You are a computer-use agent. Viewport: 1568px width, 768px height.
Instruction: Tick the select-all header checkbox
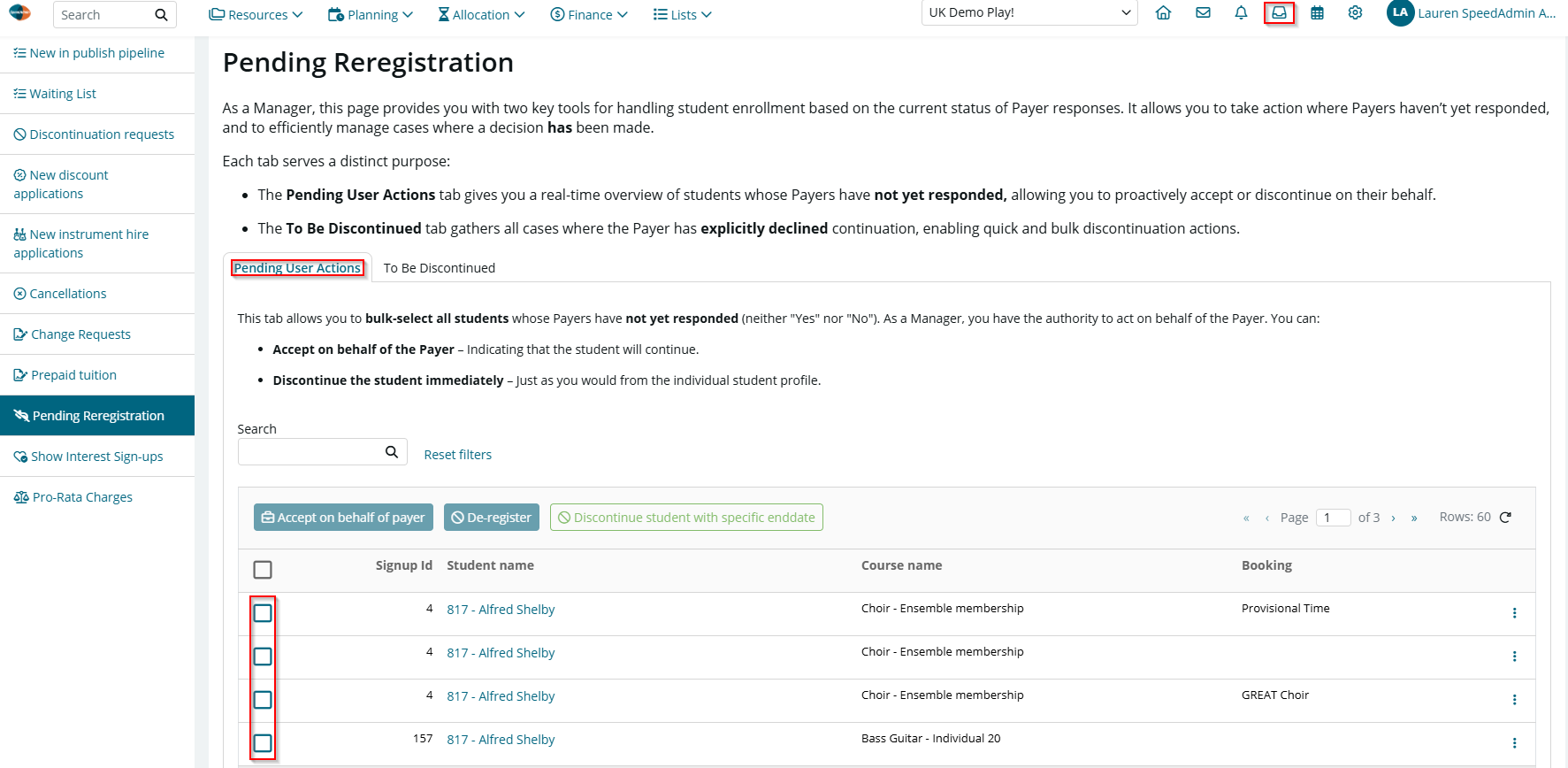pos(263,570)
